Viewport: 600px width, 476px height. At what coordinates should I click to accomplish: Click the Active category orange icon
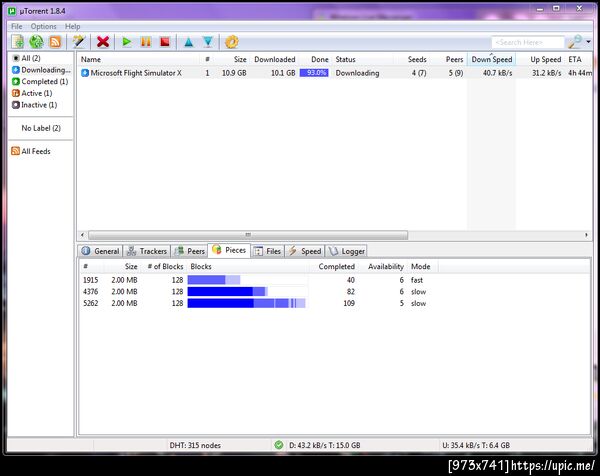point(16,93)
